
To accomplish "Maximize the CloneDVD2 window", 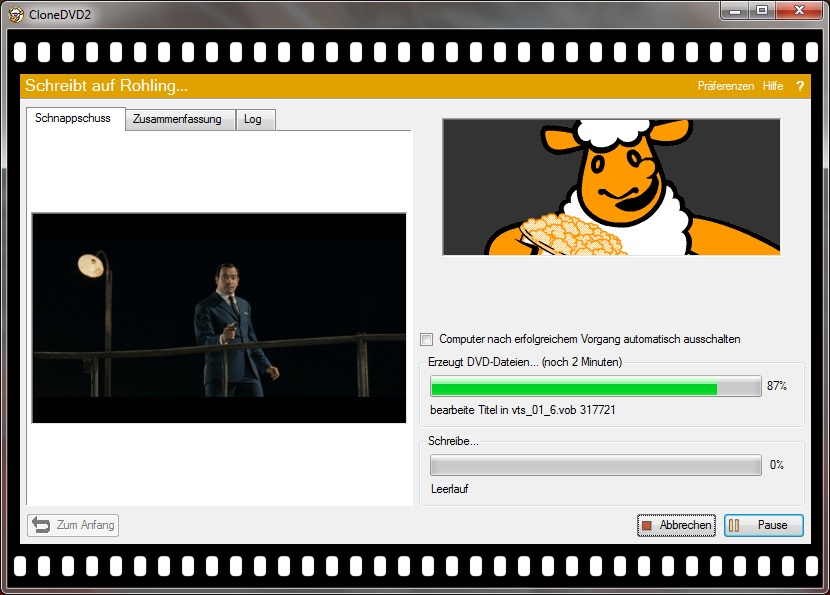I will pyautogui.click(x=762, y=11).
